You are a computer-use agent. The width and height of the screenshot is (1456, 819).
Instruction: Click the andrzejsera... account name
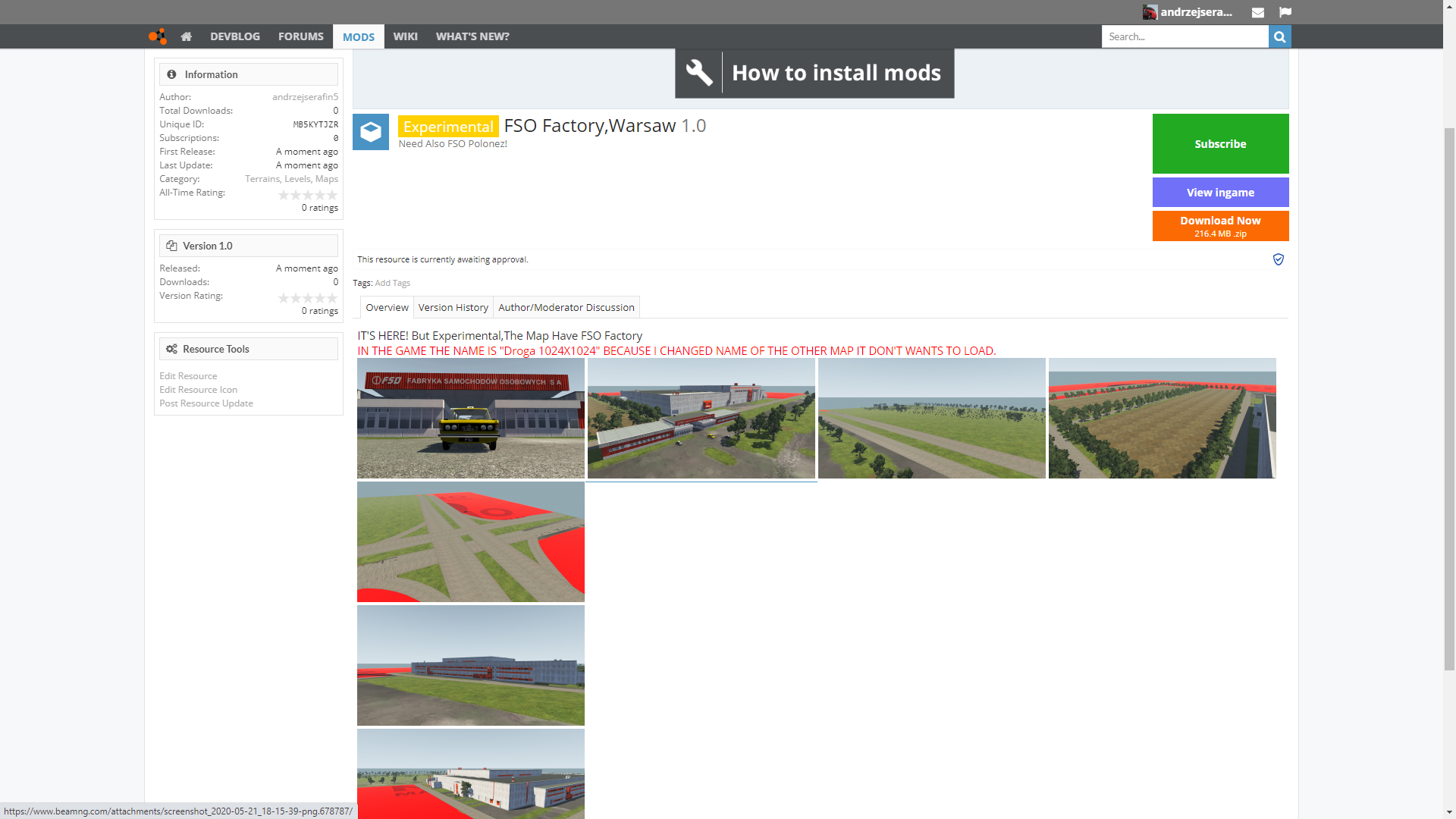pyautogui.click(x=1196, y=12)
